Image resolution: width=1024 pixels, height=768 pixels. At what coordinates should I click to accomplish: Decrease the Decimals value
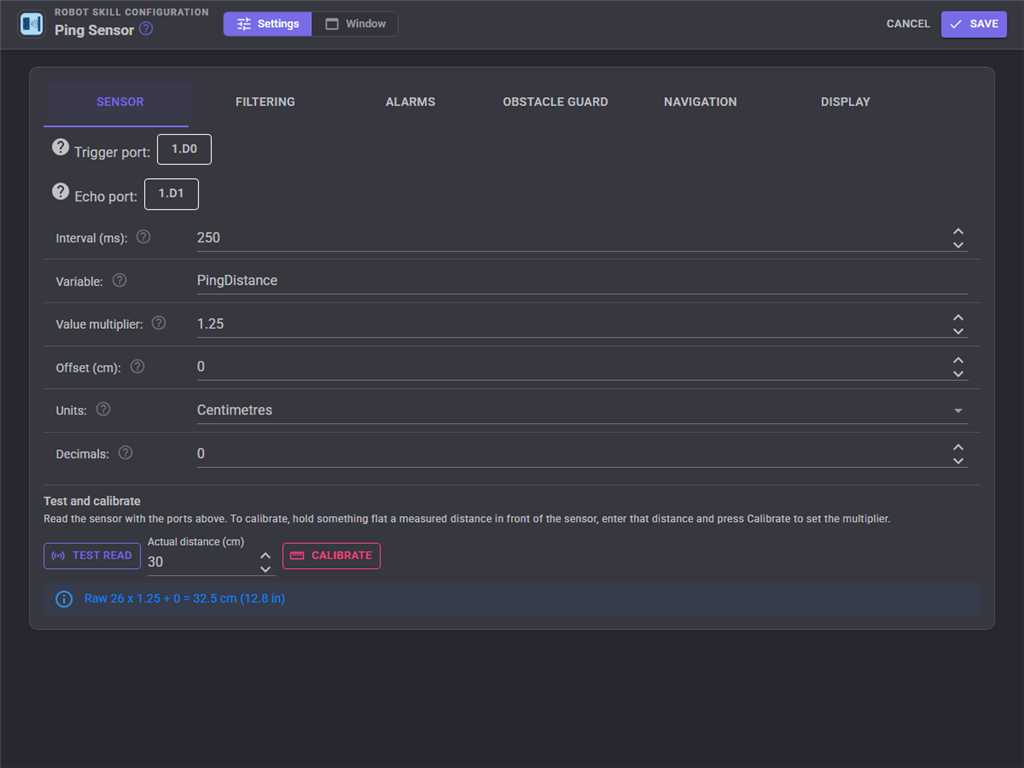click(x=958, y=461)
